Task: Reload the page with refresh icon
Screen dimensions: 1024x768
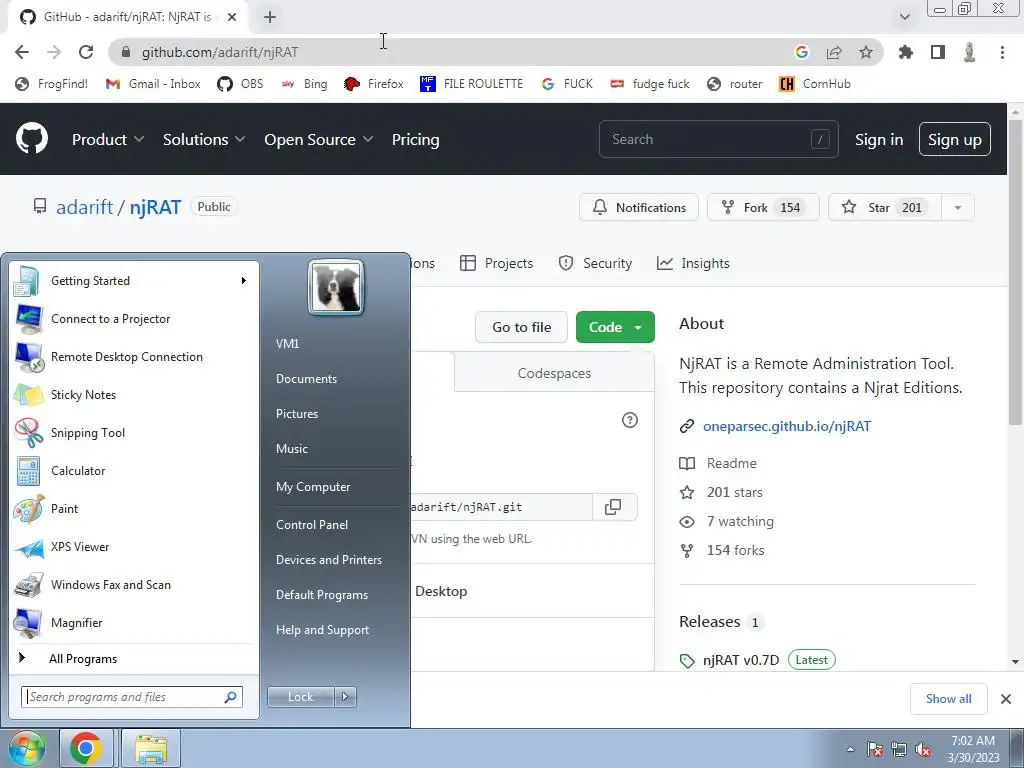Action: pyautogui.click(x=86, y=52)
